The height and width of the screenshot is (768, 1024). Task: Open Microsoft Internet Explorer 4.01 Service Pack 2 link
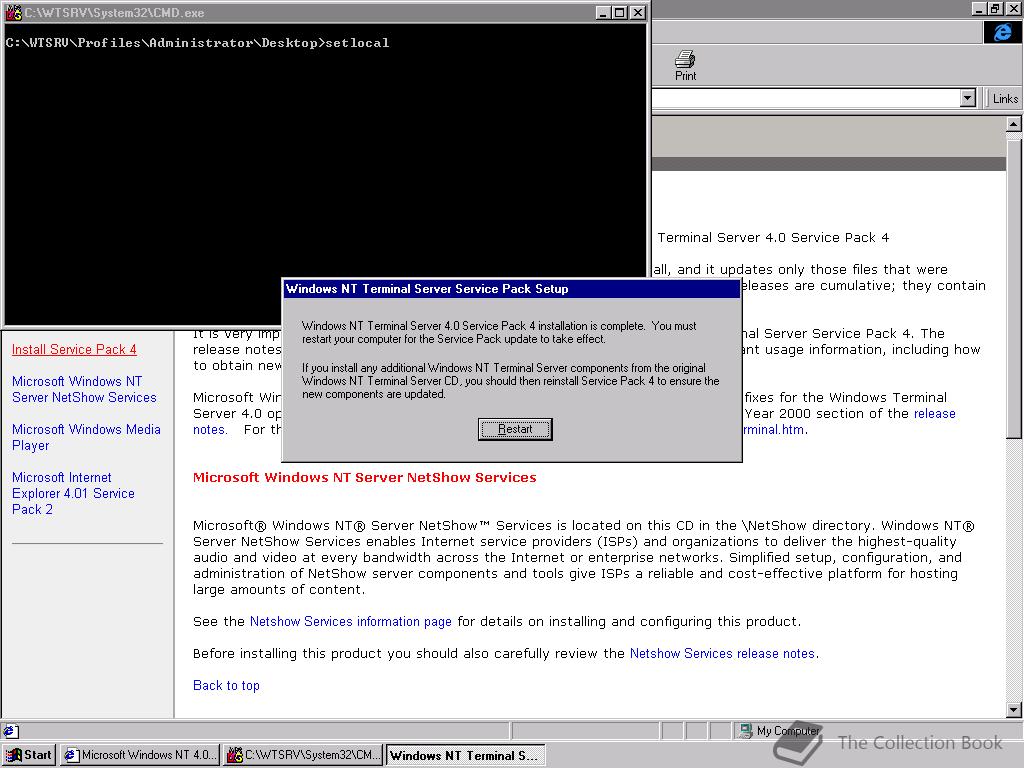coord(73,493)
